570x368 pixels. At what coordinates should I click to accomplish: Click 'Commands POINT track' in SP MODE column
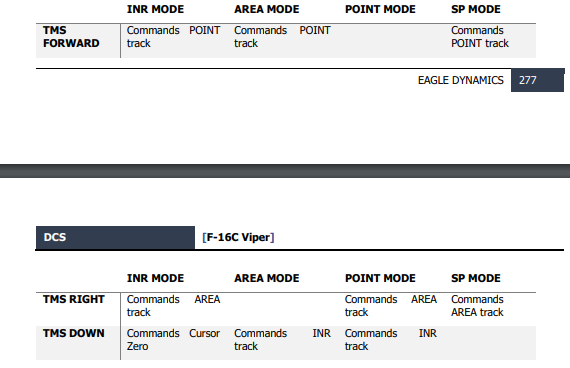(480, 37)
